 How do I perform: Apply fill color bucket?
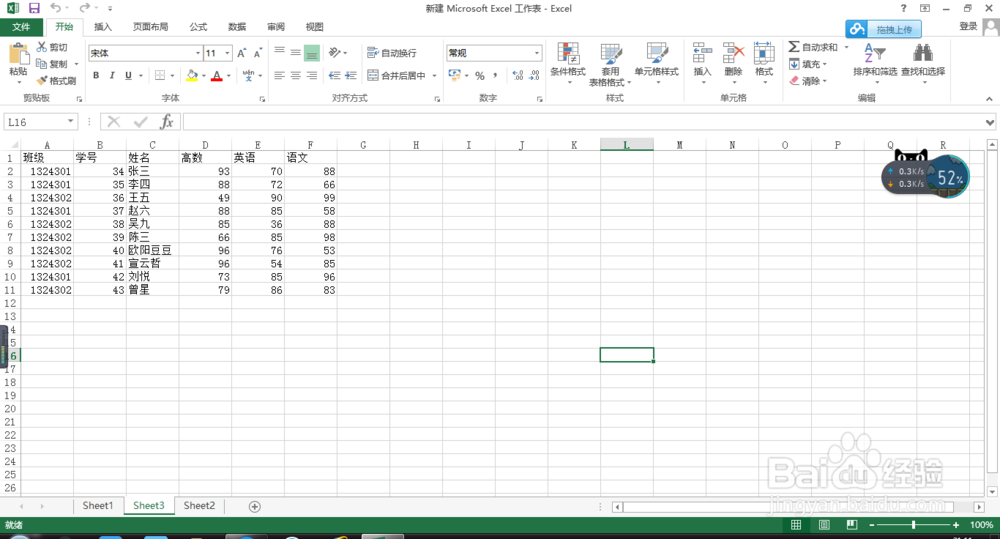coord(192,75)
